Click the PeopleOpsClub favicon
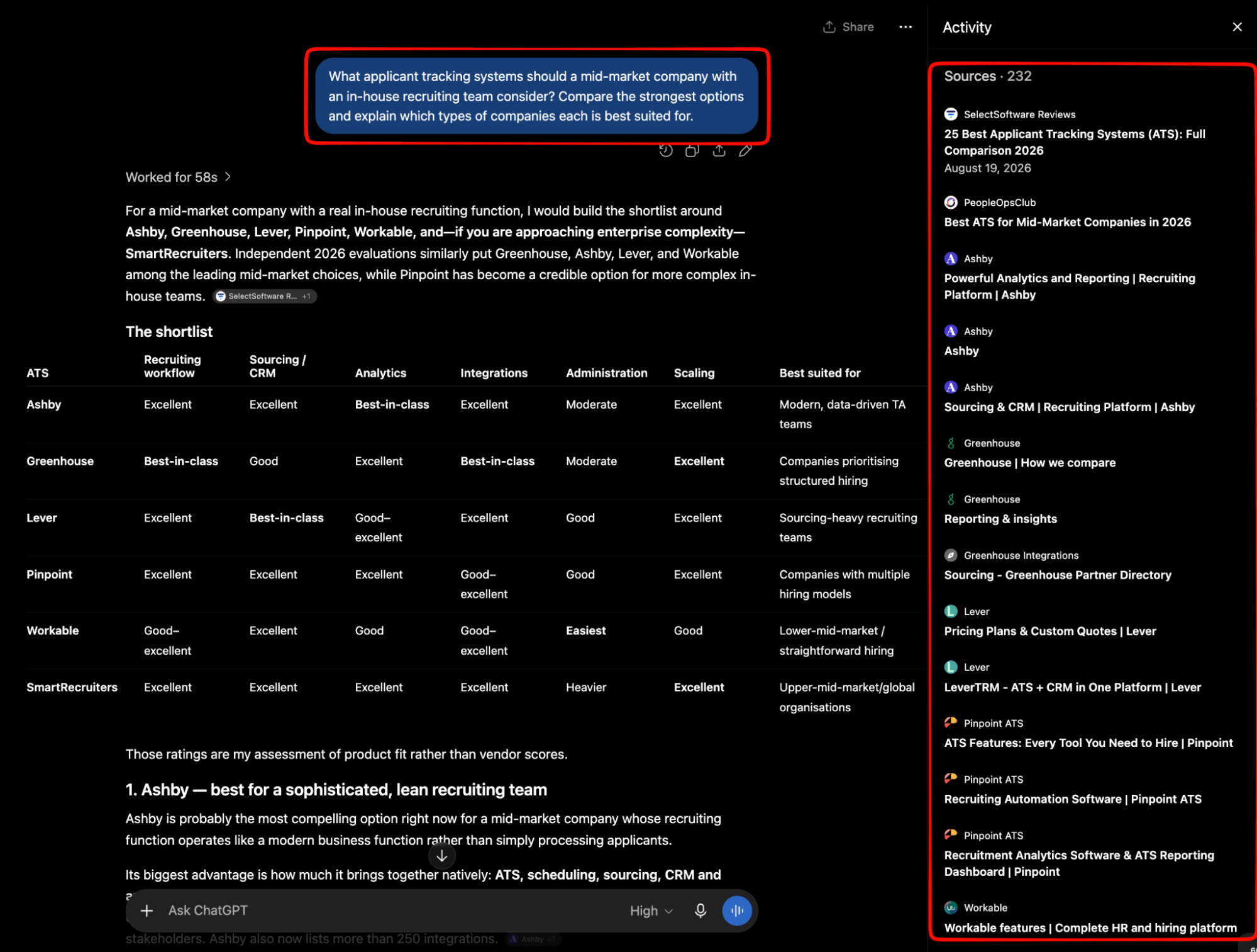This screenshot has height=952, width=1257. pyautogui.click(x=950, y=202)
